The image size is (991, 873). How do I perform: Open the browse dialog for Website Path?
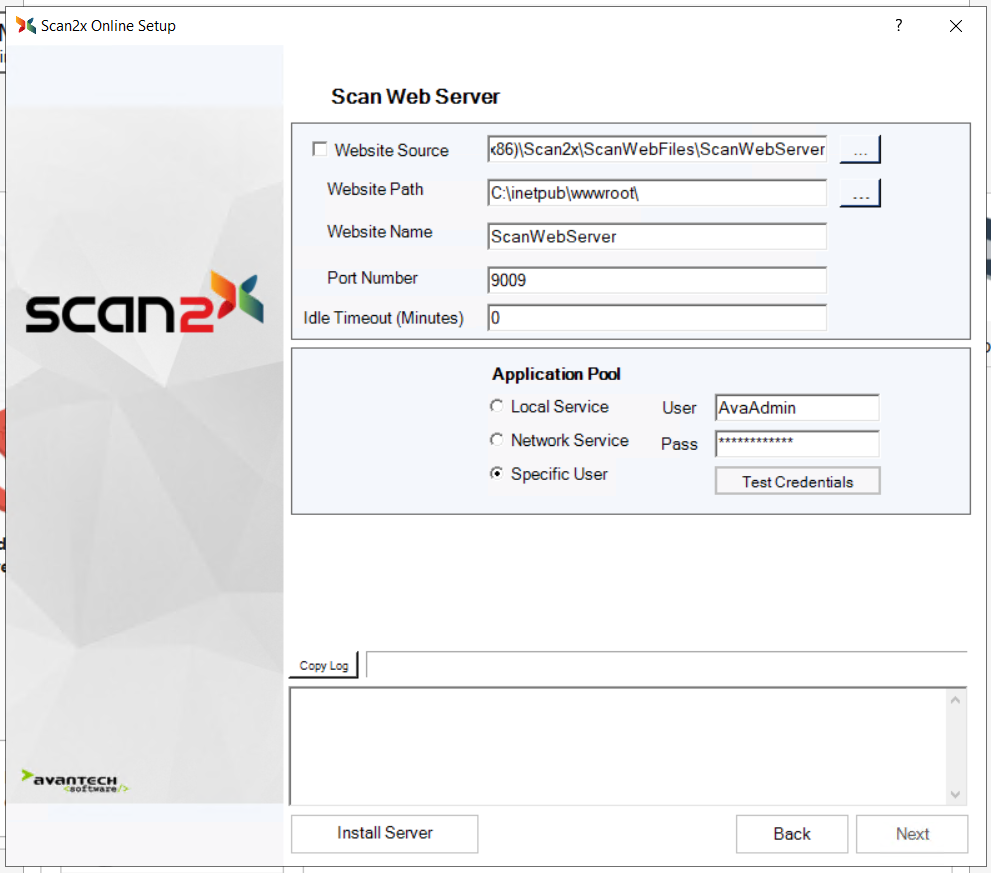[x=859, y=193]
